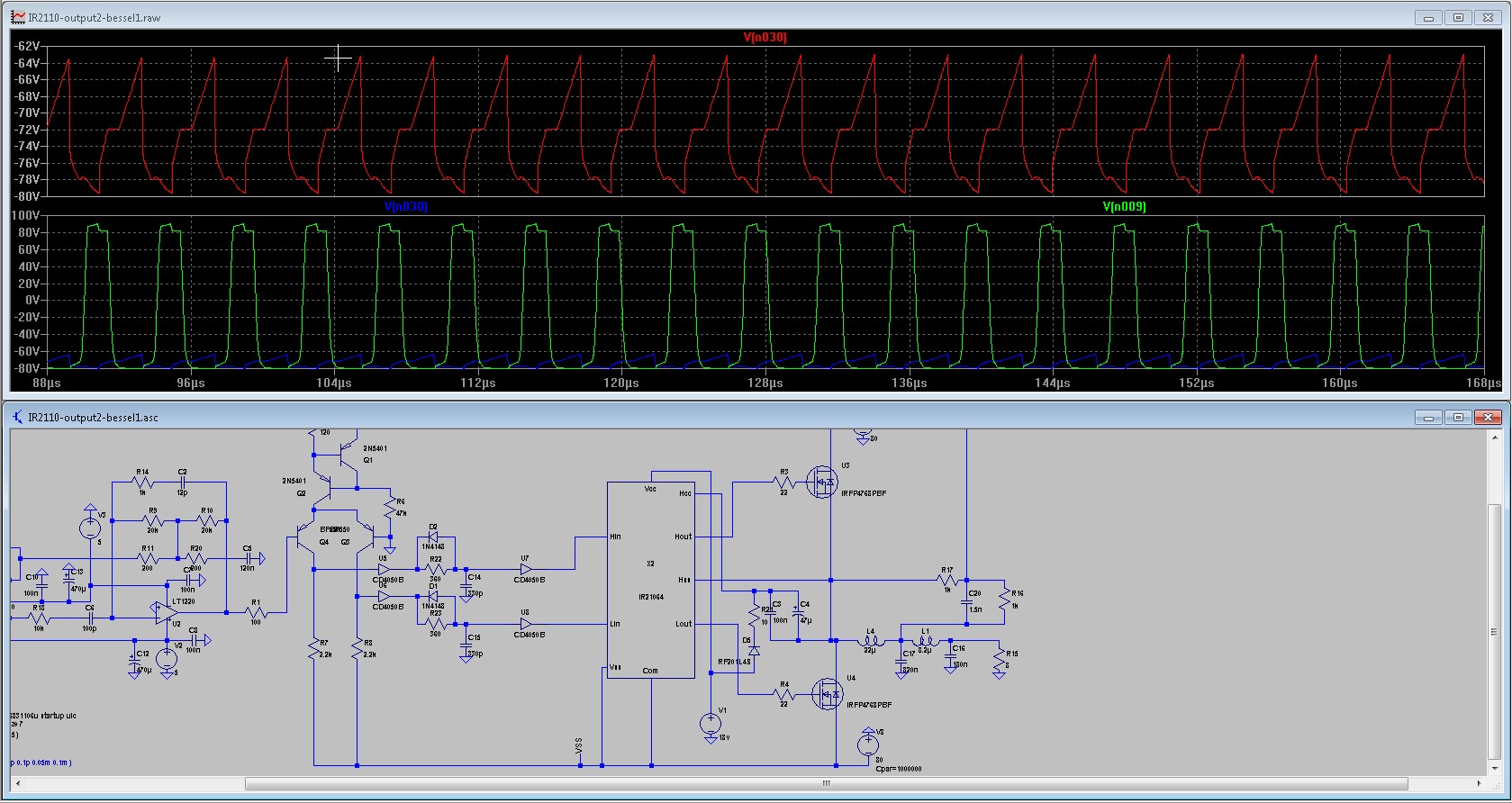Click the L4 22µ inductor symbol

click(x=870, y=641)
